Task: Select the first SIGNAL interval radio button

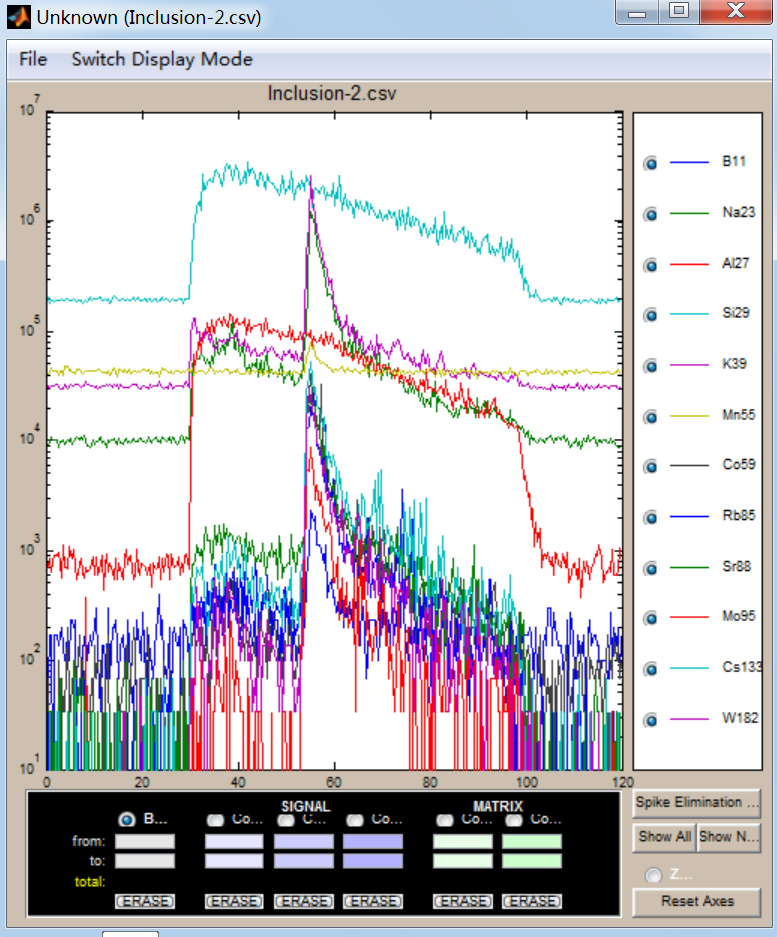Action: click(x=215, y=820)
